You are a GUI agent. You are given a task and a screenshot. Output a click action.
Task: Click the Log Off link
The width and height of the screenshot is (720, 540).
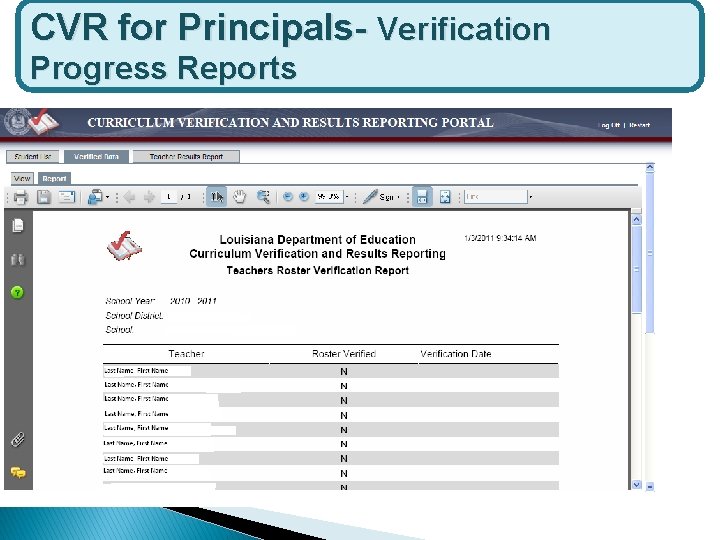coord(609,125)
